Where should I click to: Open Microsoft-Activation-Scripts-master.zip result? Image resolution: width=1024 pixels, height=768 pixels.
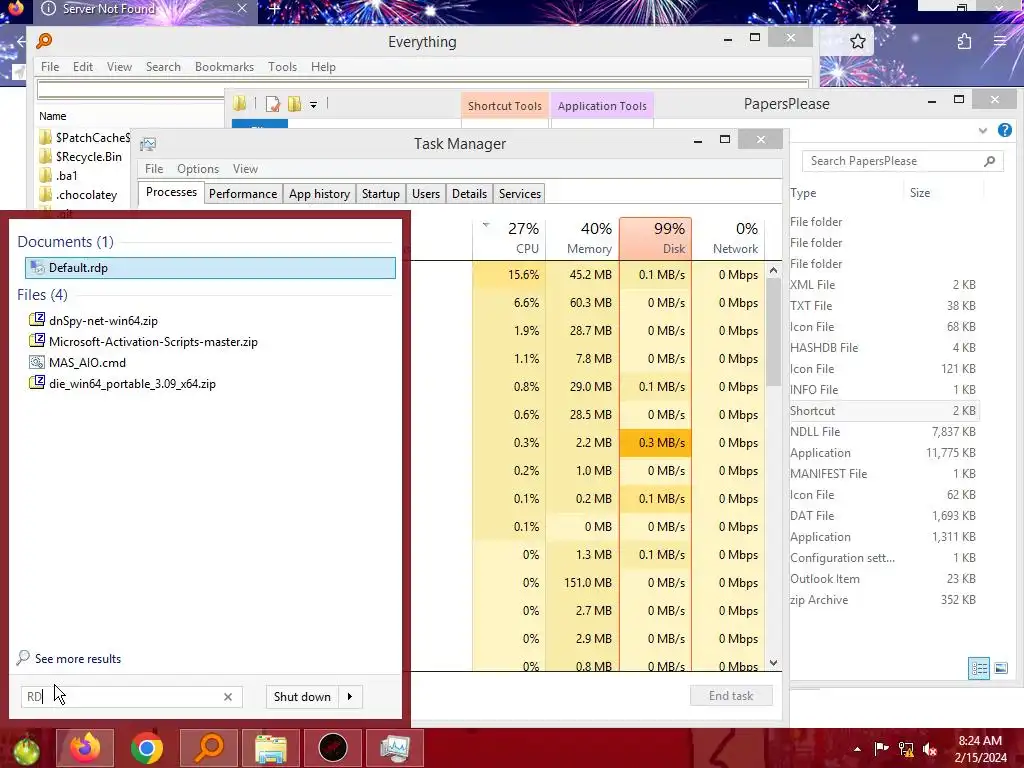pos(143,342)
